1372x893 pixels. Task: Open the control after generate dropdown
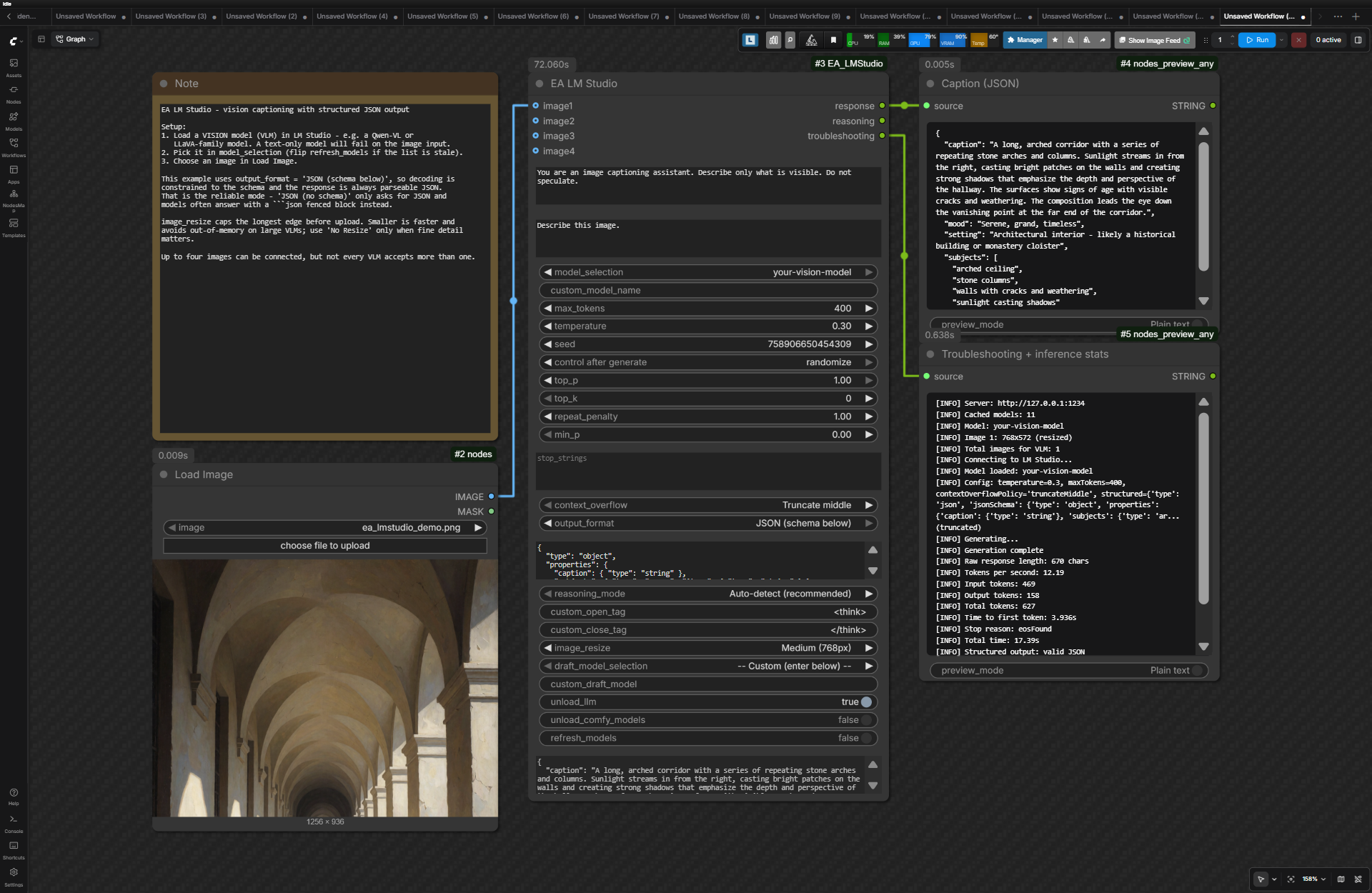click(x=707, y=362)
